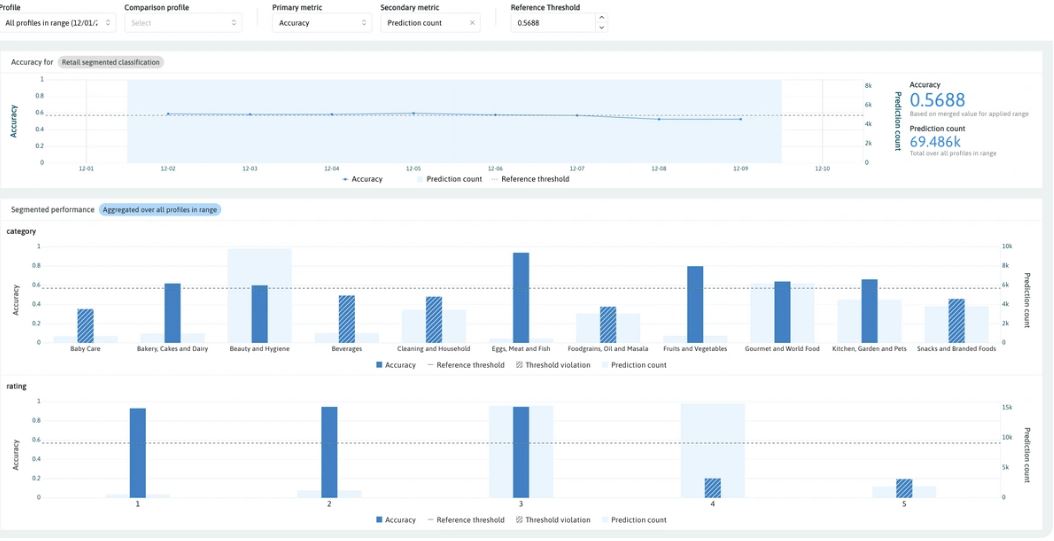This screenshot has width=1054, height=541.
Task: Open the Primary metric Accuracy dropdown
Action: 321,22
